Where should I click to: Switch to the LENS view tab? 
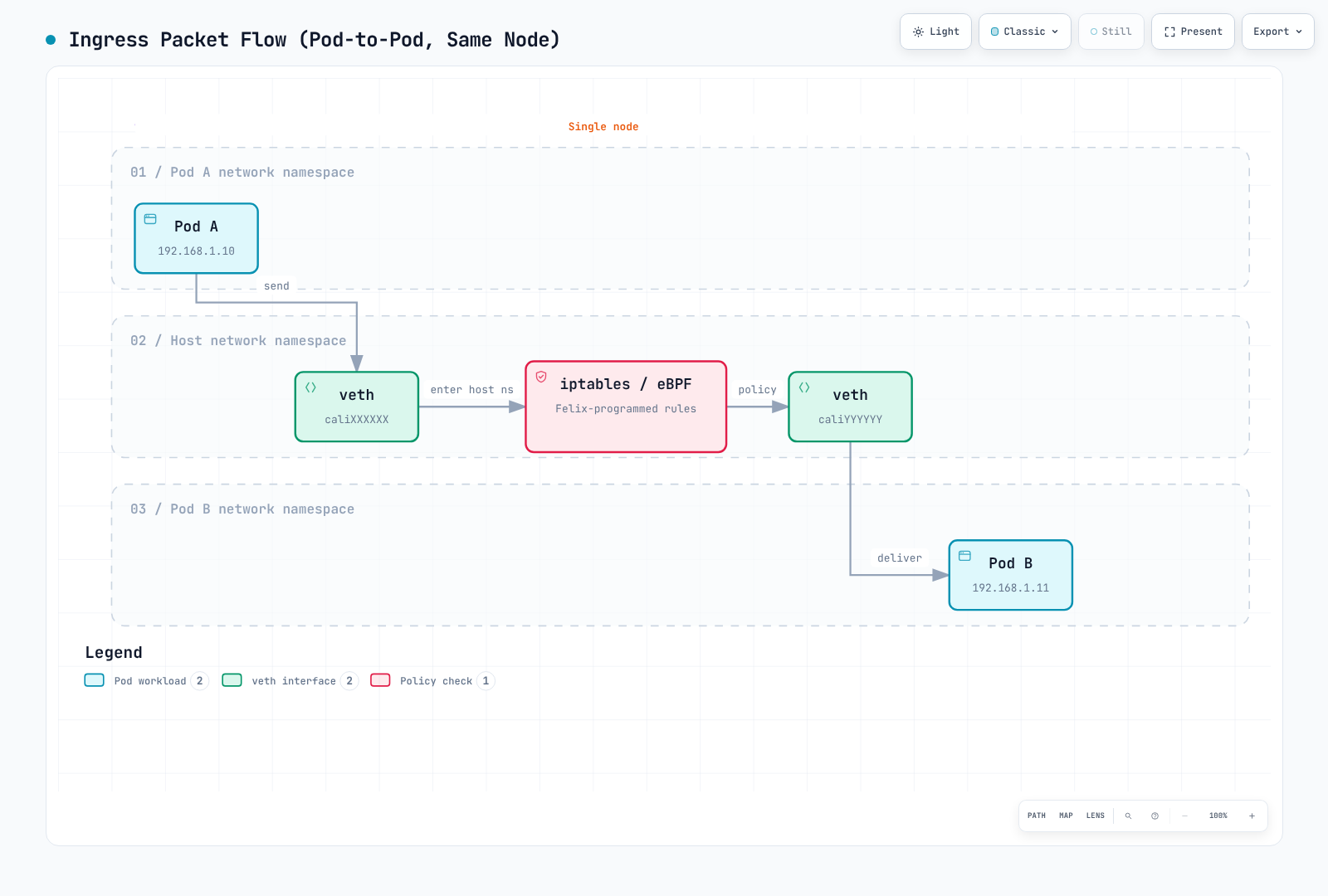click(x=1096, y=816)
